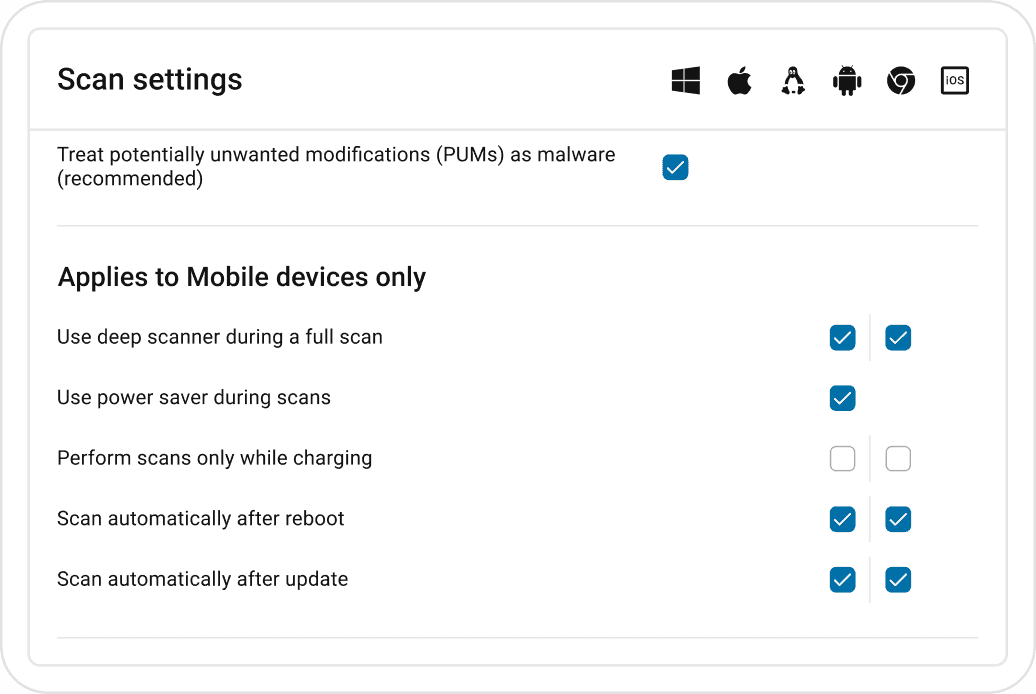Click the Chrome OS platform icon
Screen dimensions: 1036x694
[x=901, y=81]
